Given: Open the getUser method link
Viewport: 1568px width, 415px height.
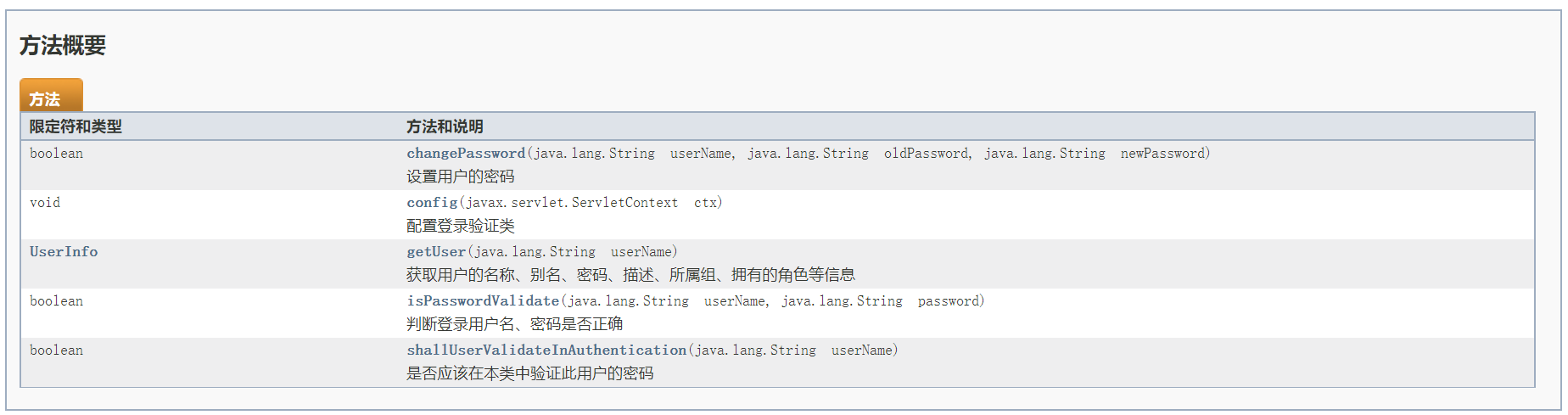Looking at the screenshot, I should [x=436, y=252].
